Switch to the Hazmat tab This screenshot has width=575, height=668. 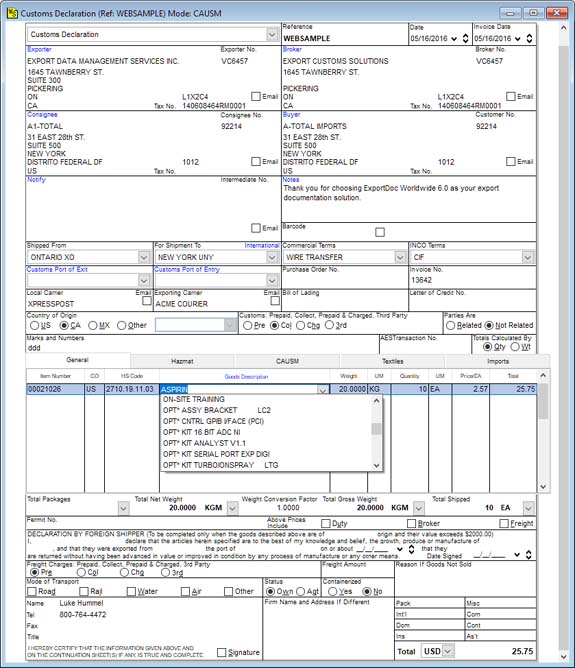coord(182,361)
